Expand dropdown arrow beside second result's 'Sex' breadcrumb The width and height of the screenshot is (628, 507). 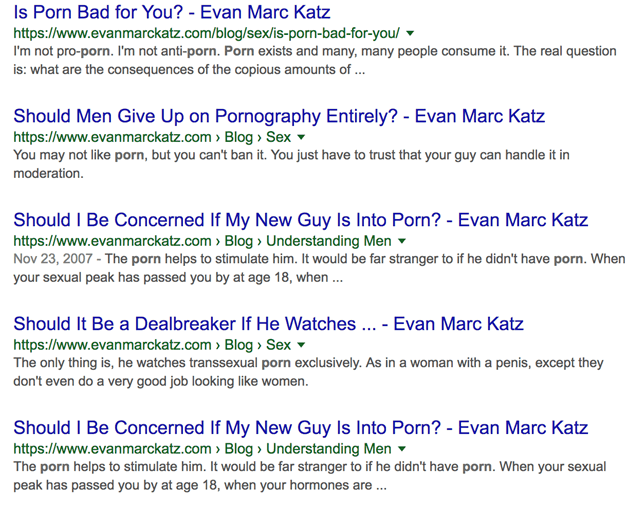[x=301, y=137]
